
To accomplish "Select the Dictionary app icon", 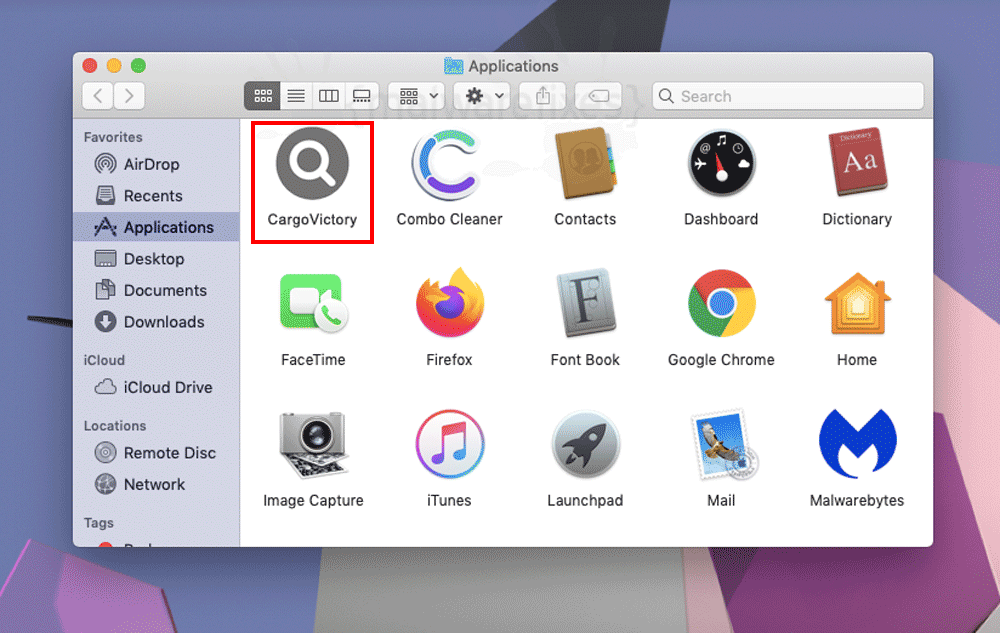I will pos(857,162).
